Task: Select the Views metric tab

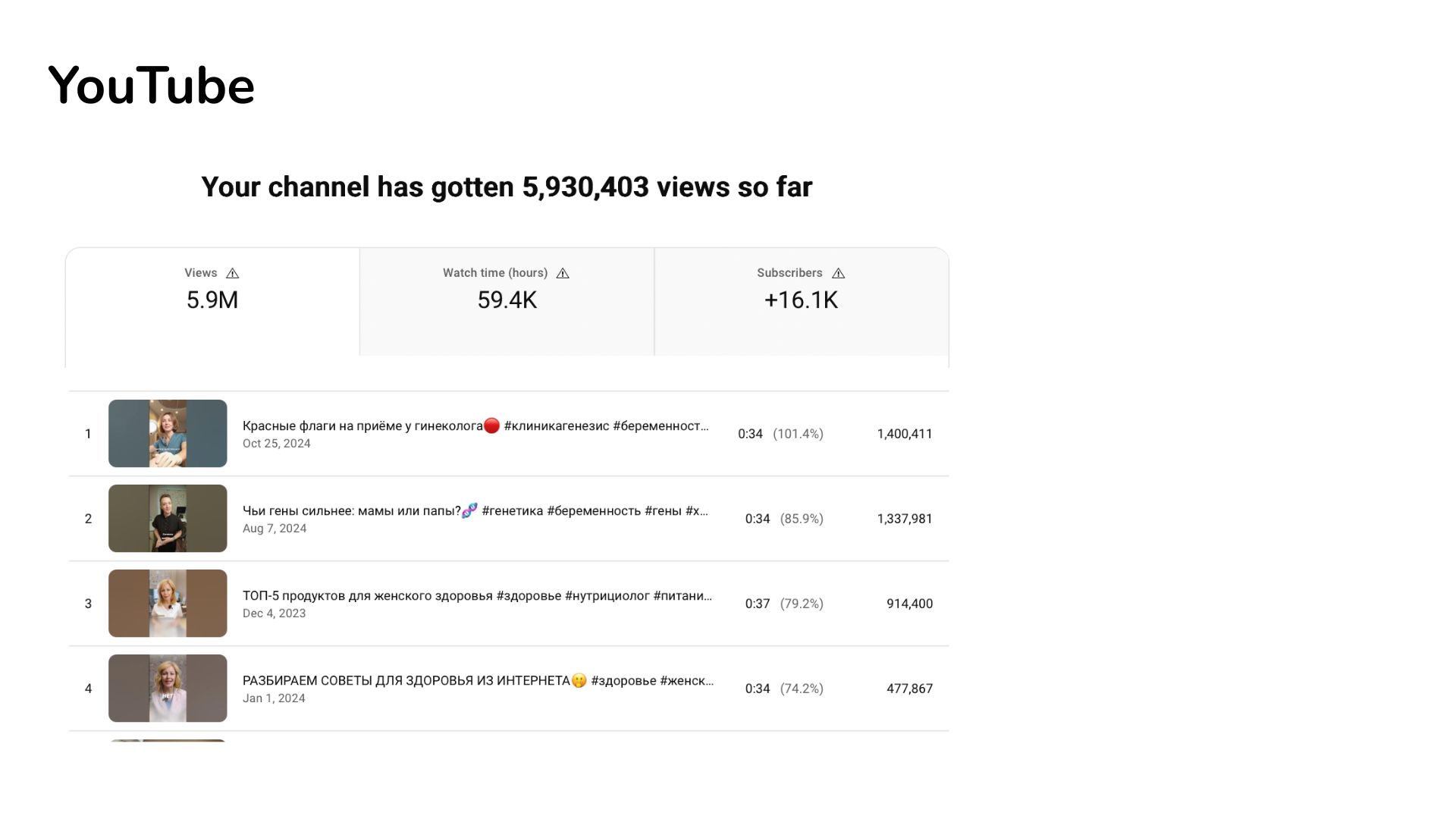Action: [212, 301]
